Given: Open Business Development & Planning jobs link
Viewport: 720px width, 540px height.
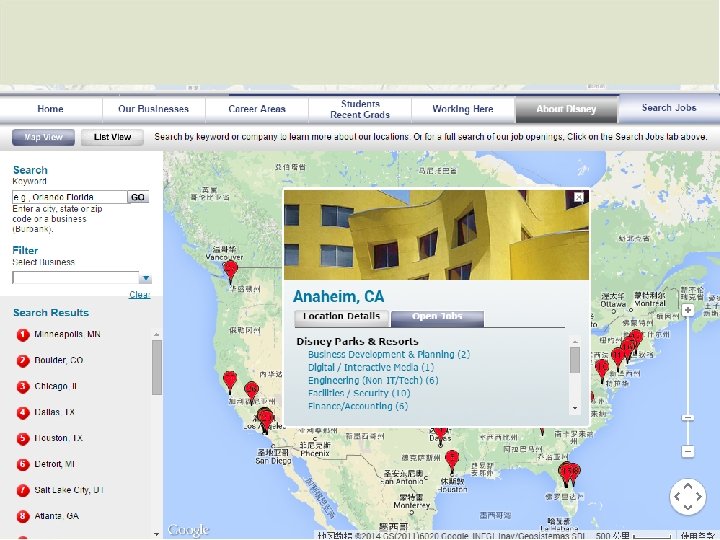Looking at the screenshot, I should click(389, 354).
